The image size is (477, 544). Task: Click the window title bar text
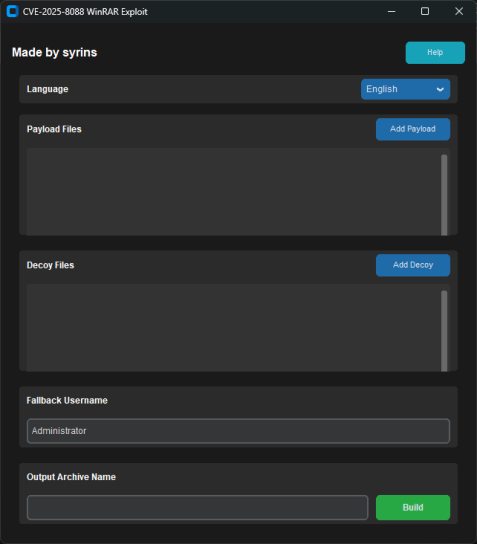click(85, 12)
